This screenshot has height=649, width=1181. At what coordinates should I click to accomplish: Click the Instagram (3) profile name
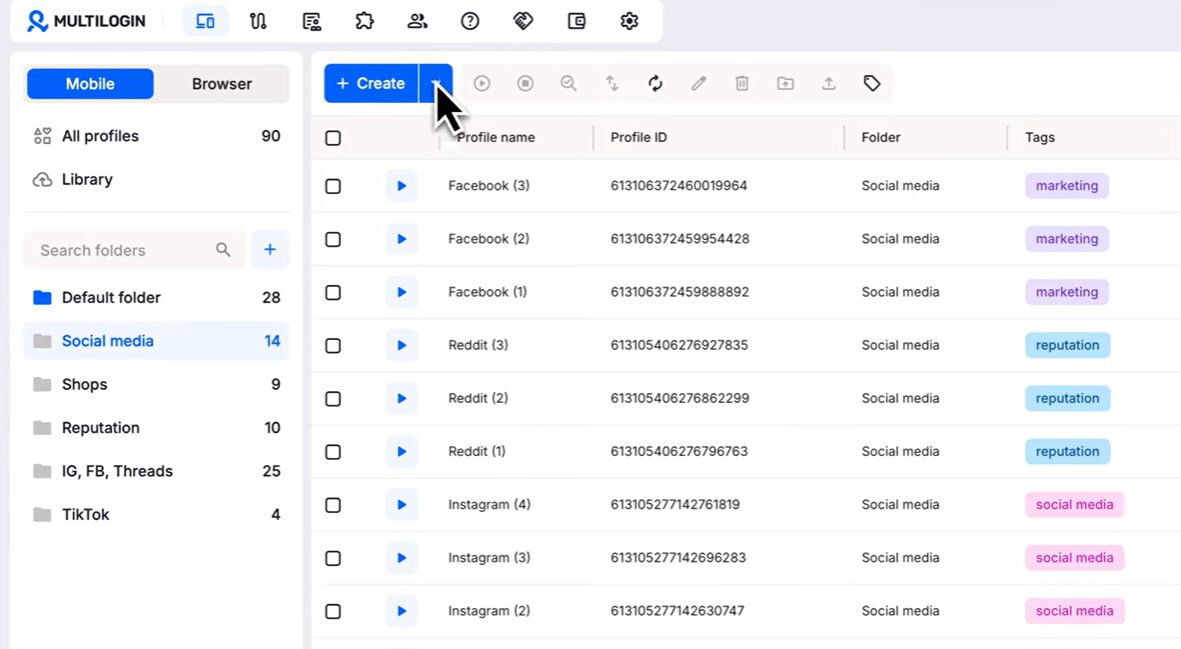489,558
